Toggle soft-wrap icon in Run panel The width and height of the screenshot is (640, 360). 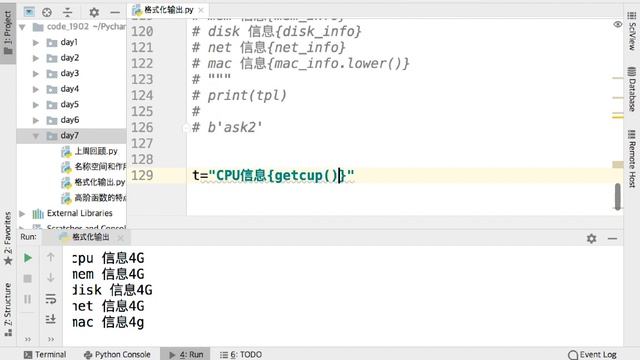[x=51, y=298]
